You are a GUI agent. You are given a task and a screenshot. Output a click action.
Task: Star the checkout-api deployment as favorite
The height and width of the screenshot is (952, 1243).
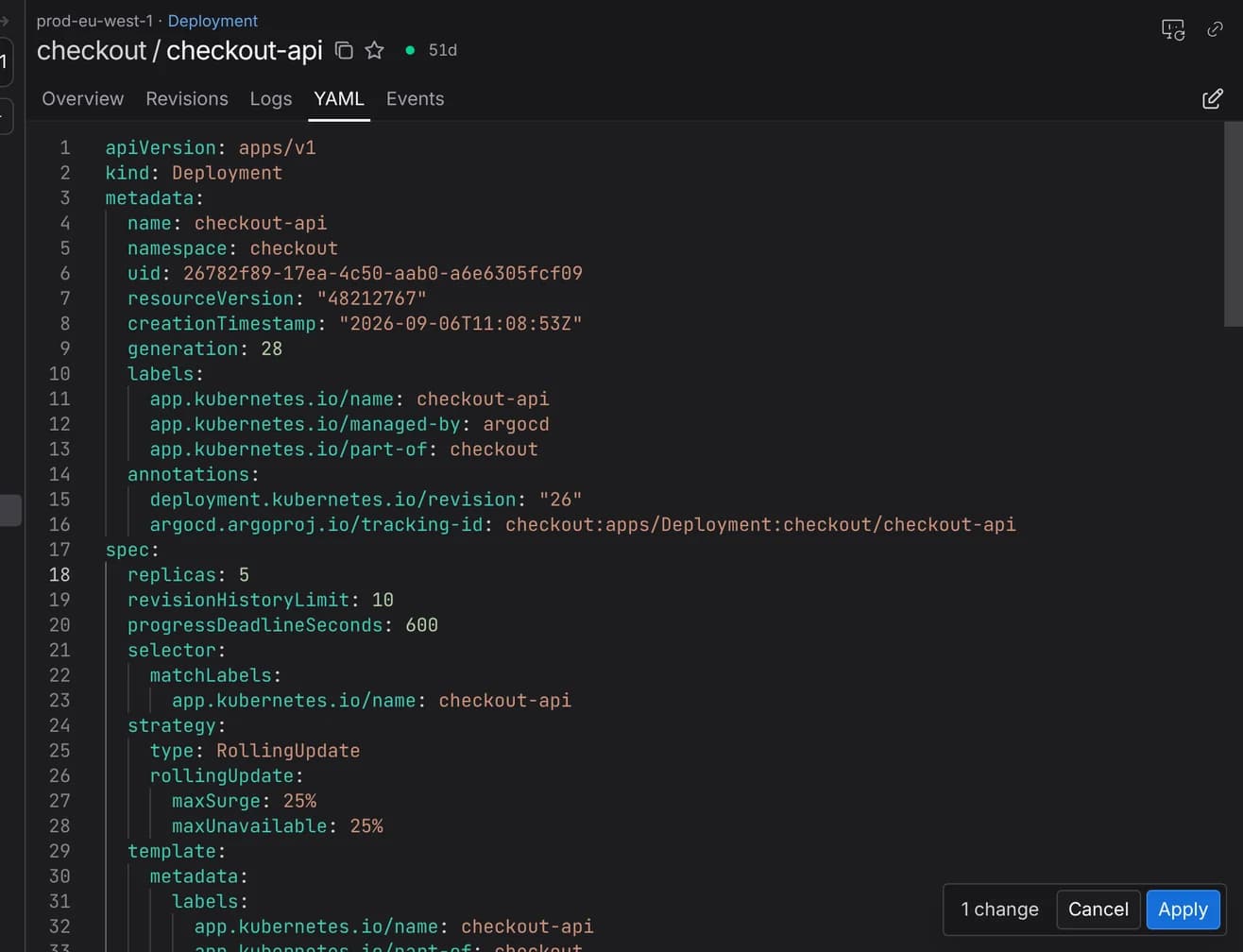pyautogui.click(x=375, y=50)
